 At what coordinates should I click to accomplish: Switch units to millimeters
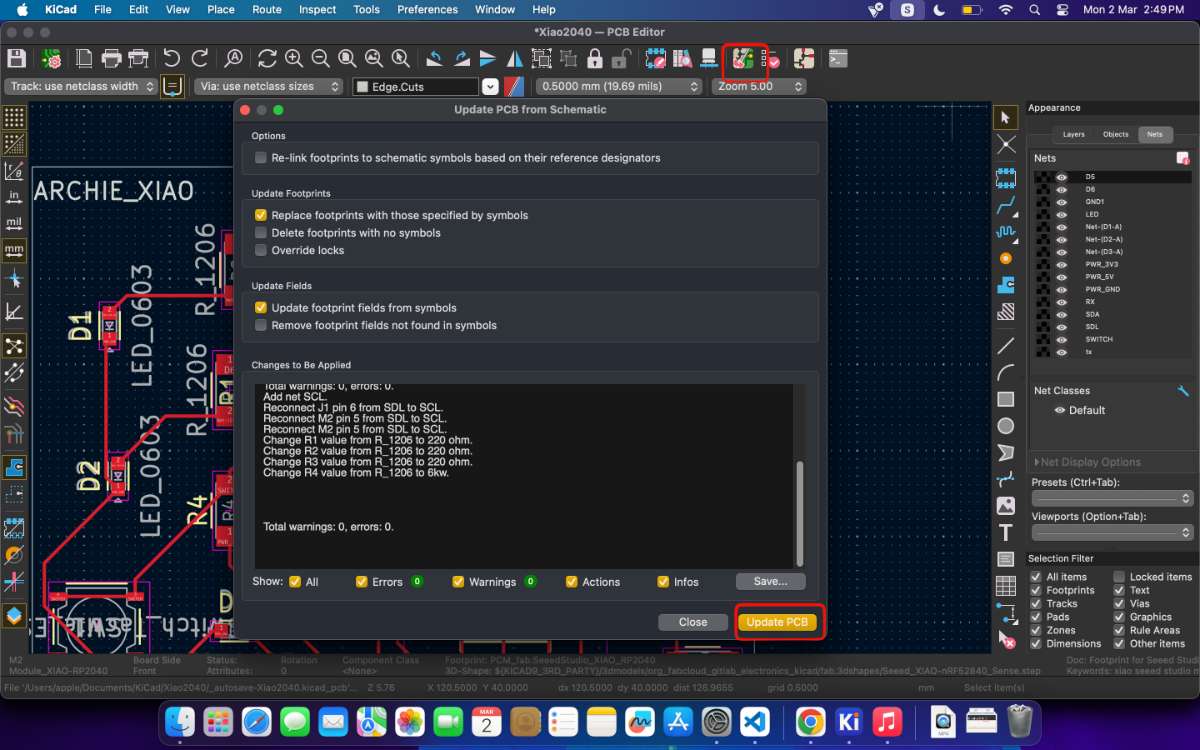coord(14,249)
